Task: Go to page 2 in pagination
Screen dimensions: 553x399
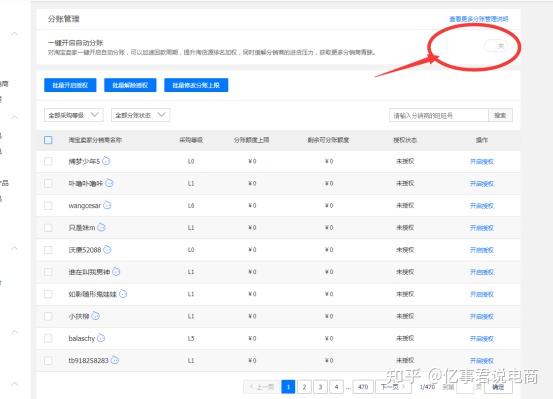Action: click(304, 387)
